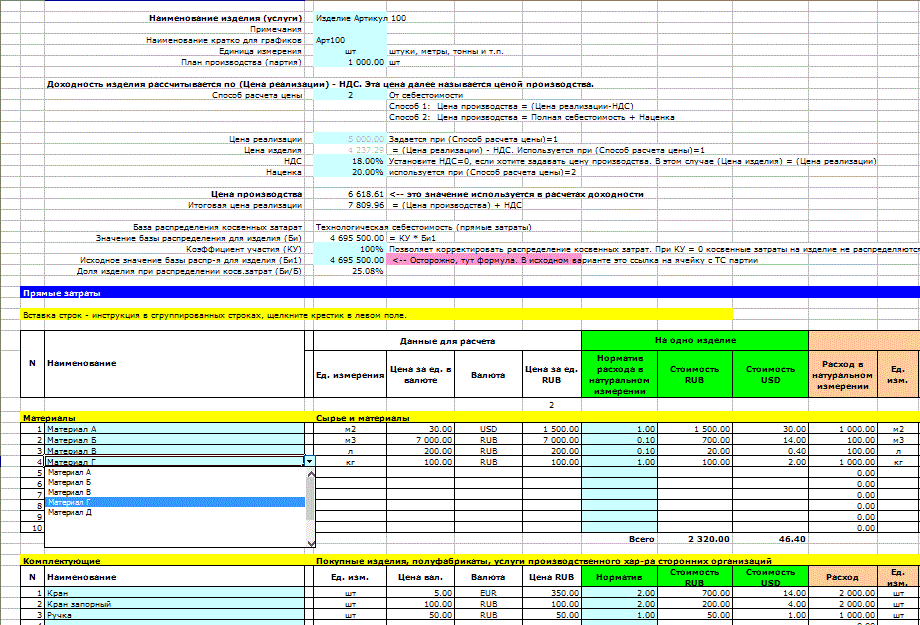Viewport: 920px width, 625px height.
Task: Click the dropdown list scrollbar thumb
Action: pos(311,499)
